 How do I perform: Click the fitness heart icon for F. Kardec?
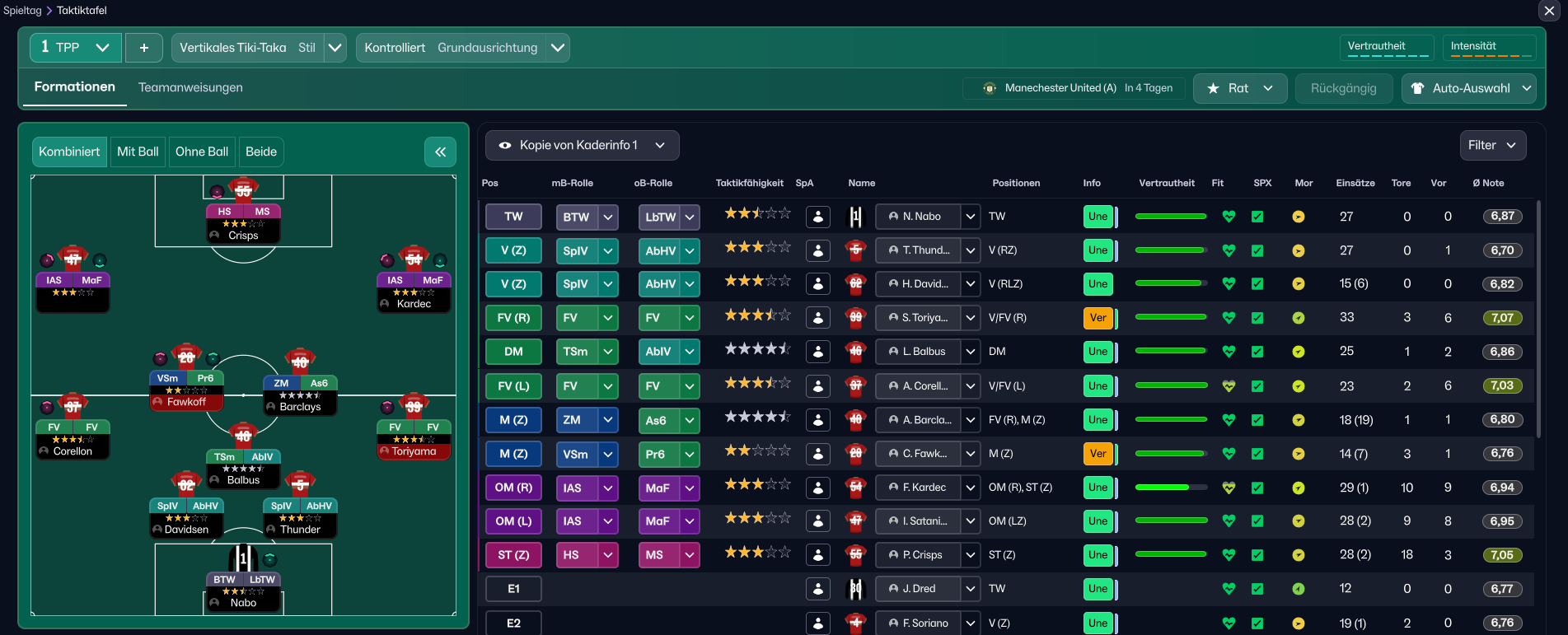(1229, 488)
